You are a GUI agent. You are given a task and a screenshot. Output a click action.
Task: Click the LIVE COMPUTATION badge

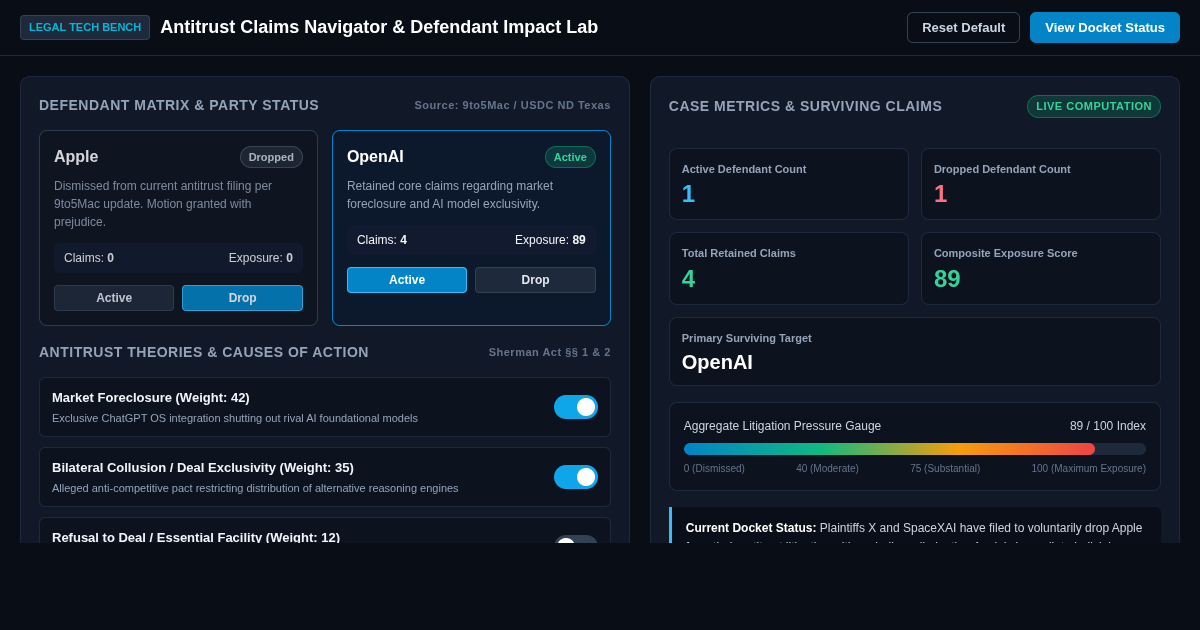[1094, 106]
